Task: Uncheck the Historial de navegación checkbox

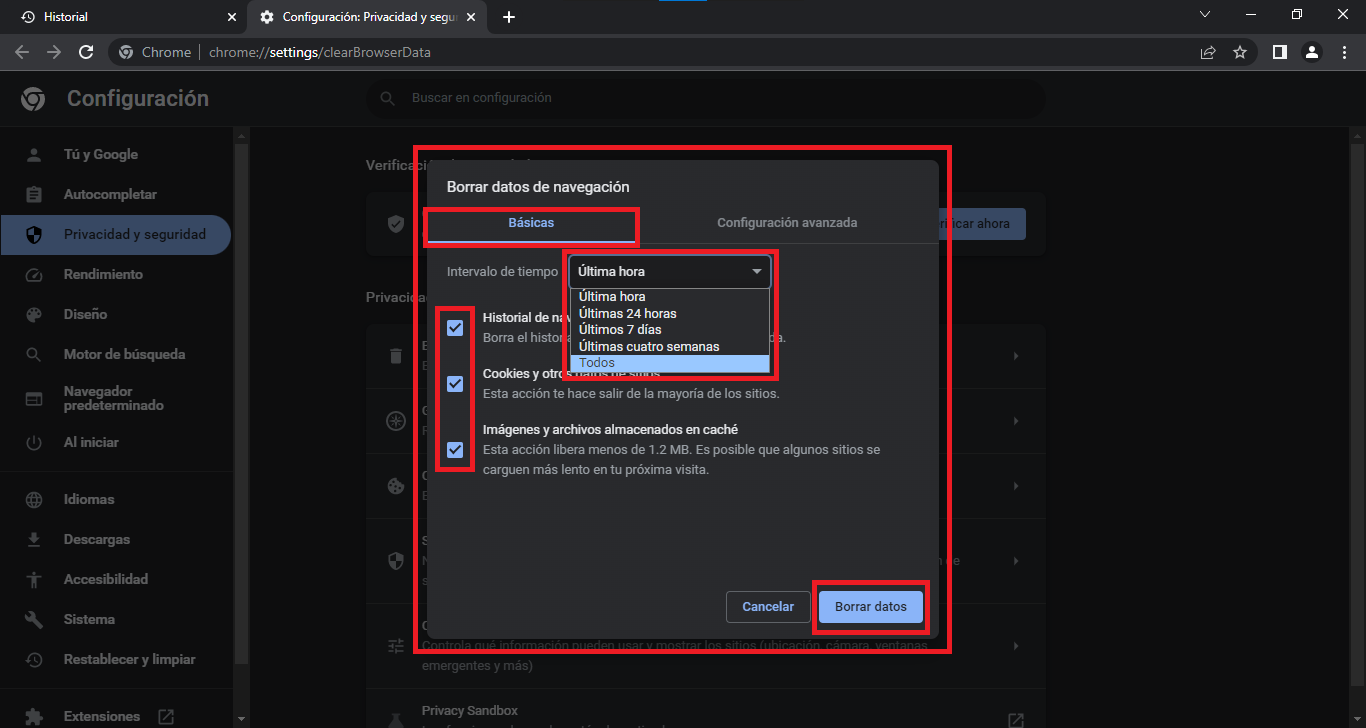Action: (x=455, y=328)
